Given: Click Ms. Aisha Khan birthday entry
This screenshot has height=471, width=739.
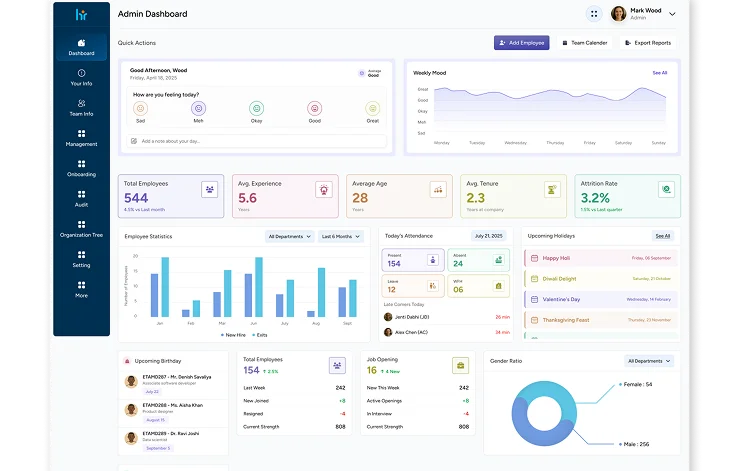Looking at the screenshot, I should [173, 412].
